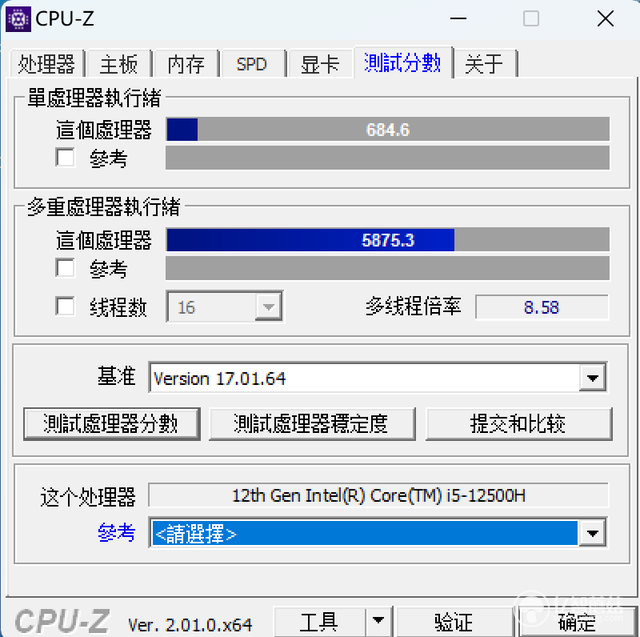640x637 pixels.
Task: Open the 关于 tab
Action: [x=484, y=64]
